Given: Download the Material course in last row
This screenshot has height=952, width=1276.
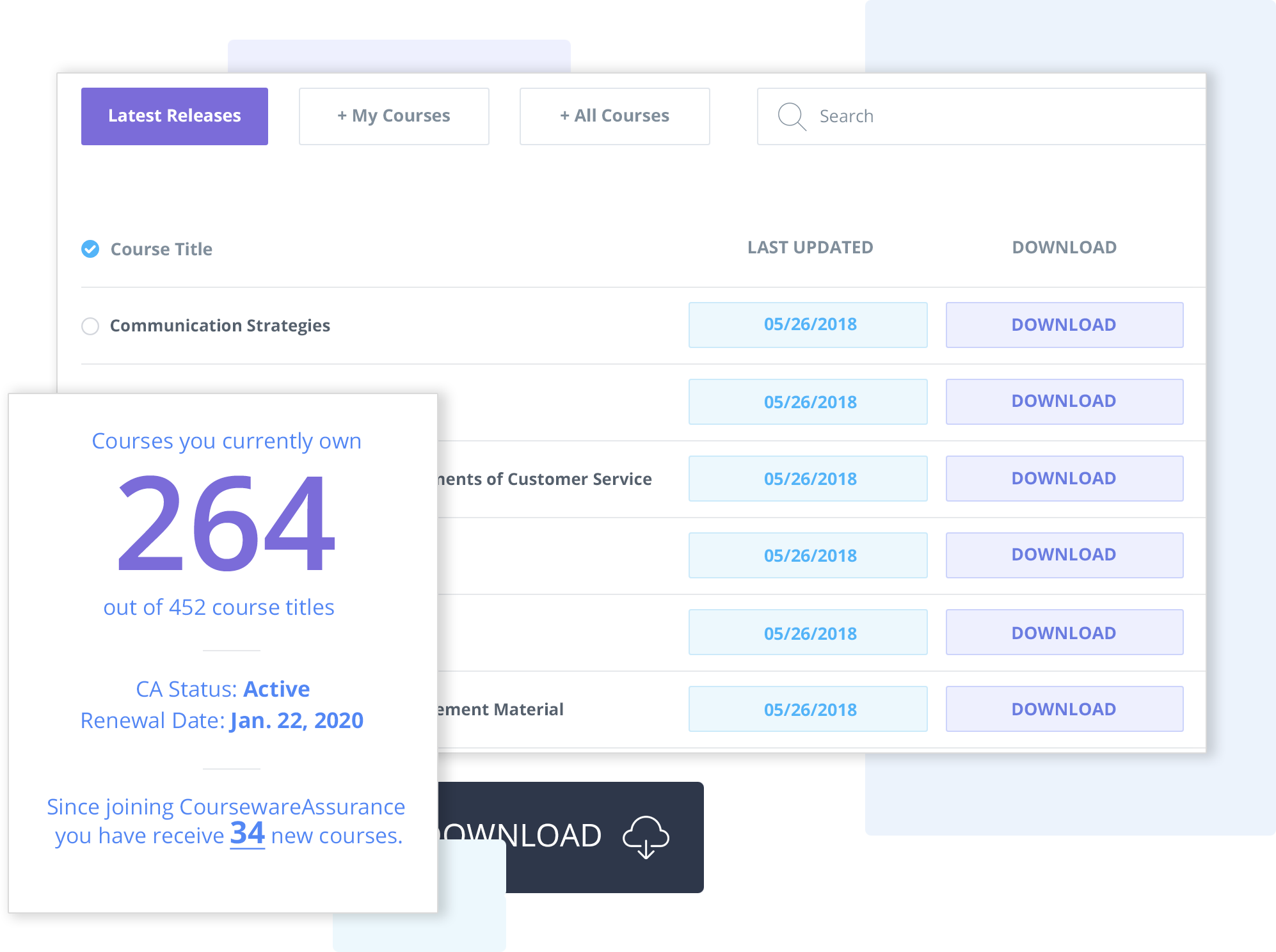Looking at the screenshot, I should point(1064,709).
